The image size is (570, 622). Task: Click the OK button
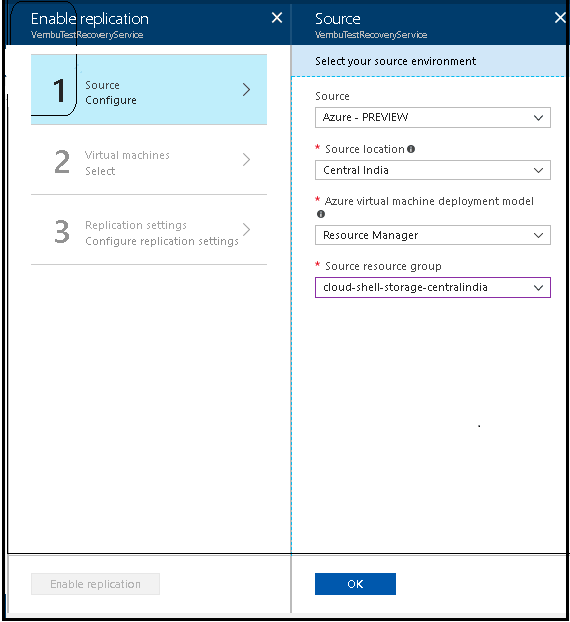click(355, 584)
